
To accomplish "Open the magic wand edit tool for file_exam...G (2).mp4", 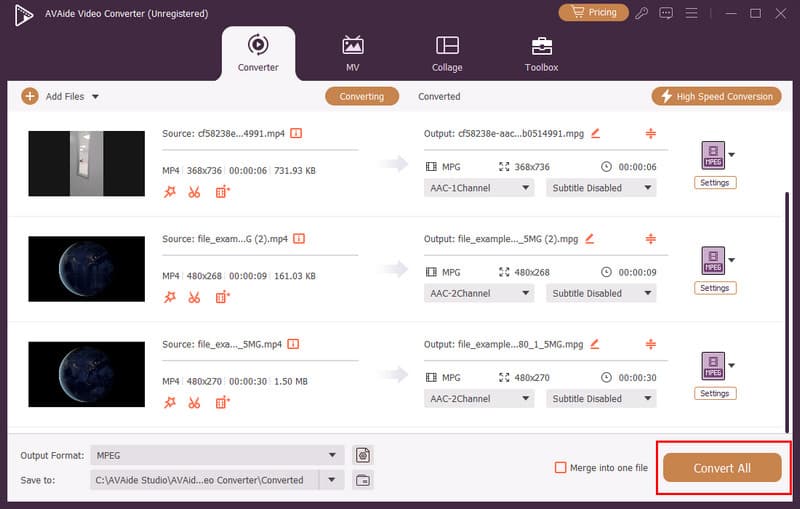I will coord(170,297).
